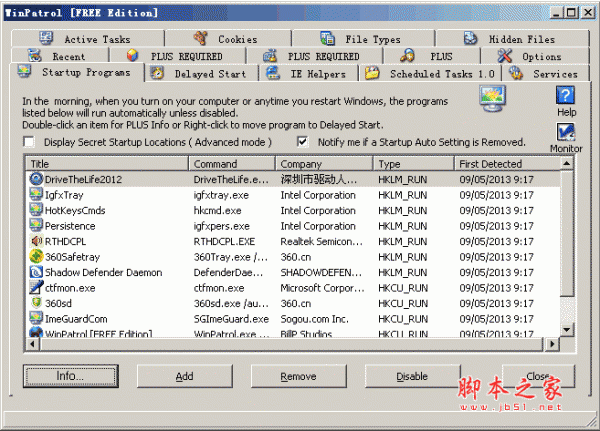The width and height of the screenshot is (600, 431).
Task: Select the Sogou.com Inc. company cell
Action: click(x=315, y=319)
